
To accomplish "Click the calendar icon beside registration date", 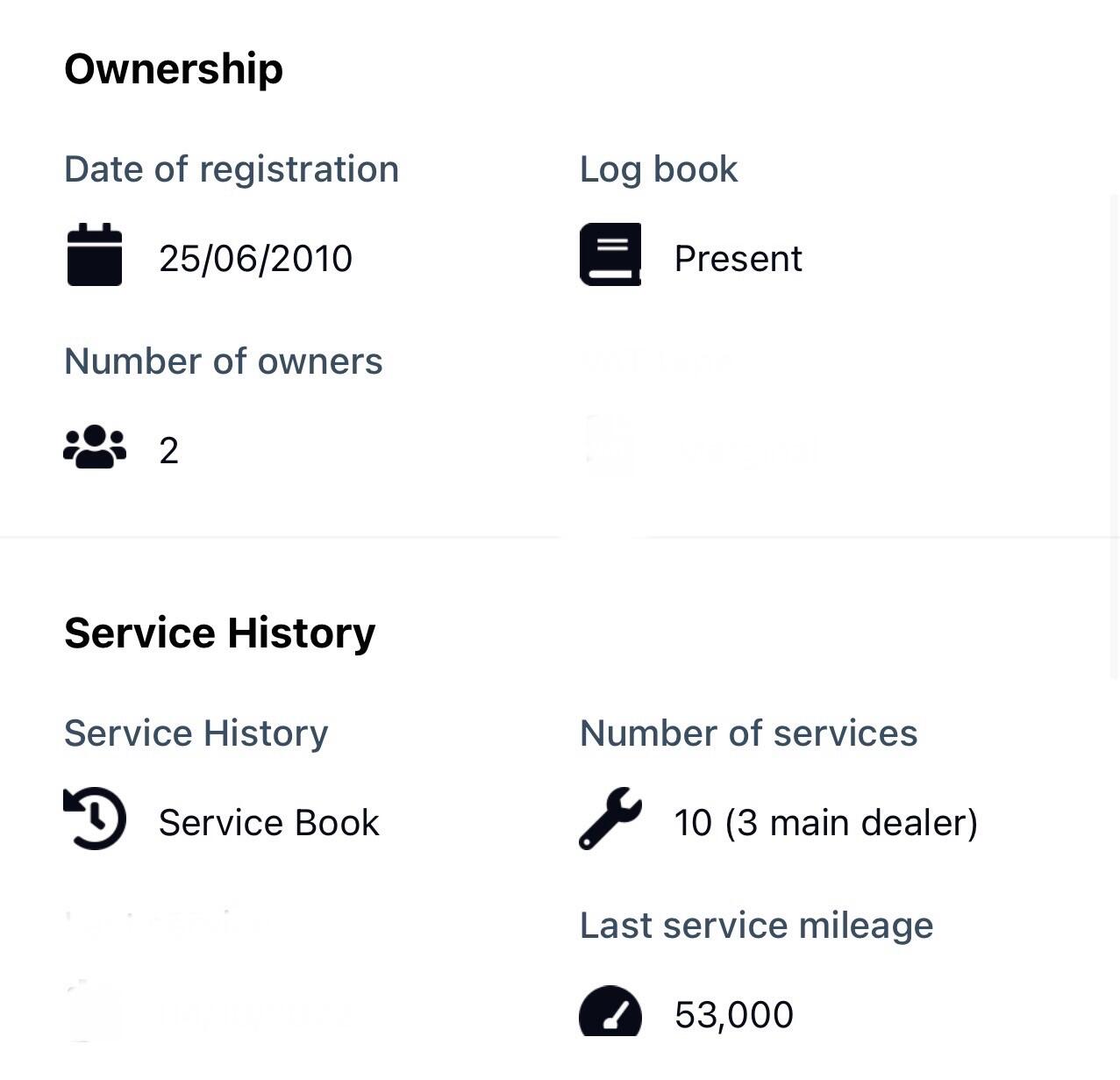I will [x=95, y=255].
